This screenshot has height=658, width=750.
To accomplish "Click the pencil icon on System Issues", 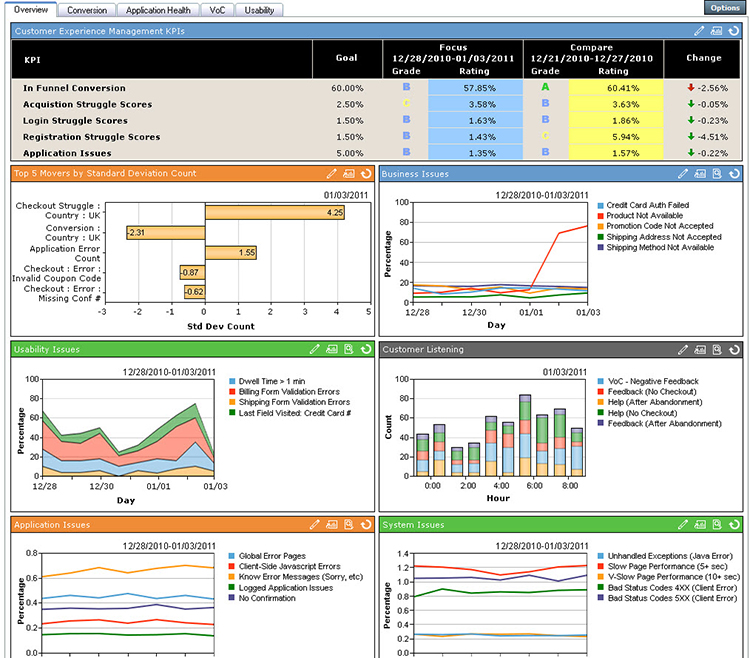I will tap(684, 524).
